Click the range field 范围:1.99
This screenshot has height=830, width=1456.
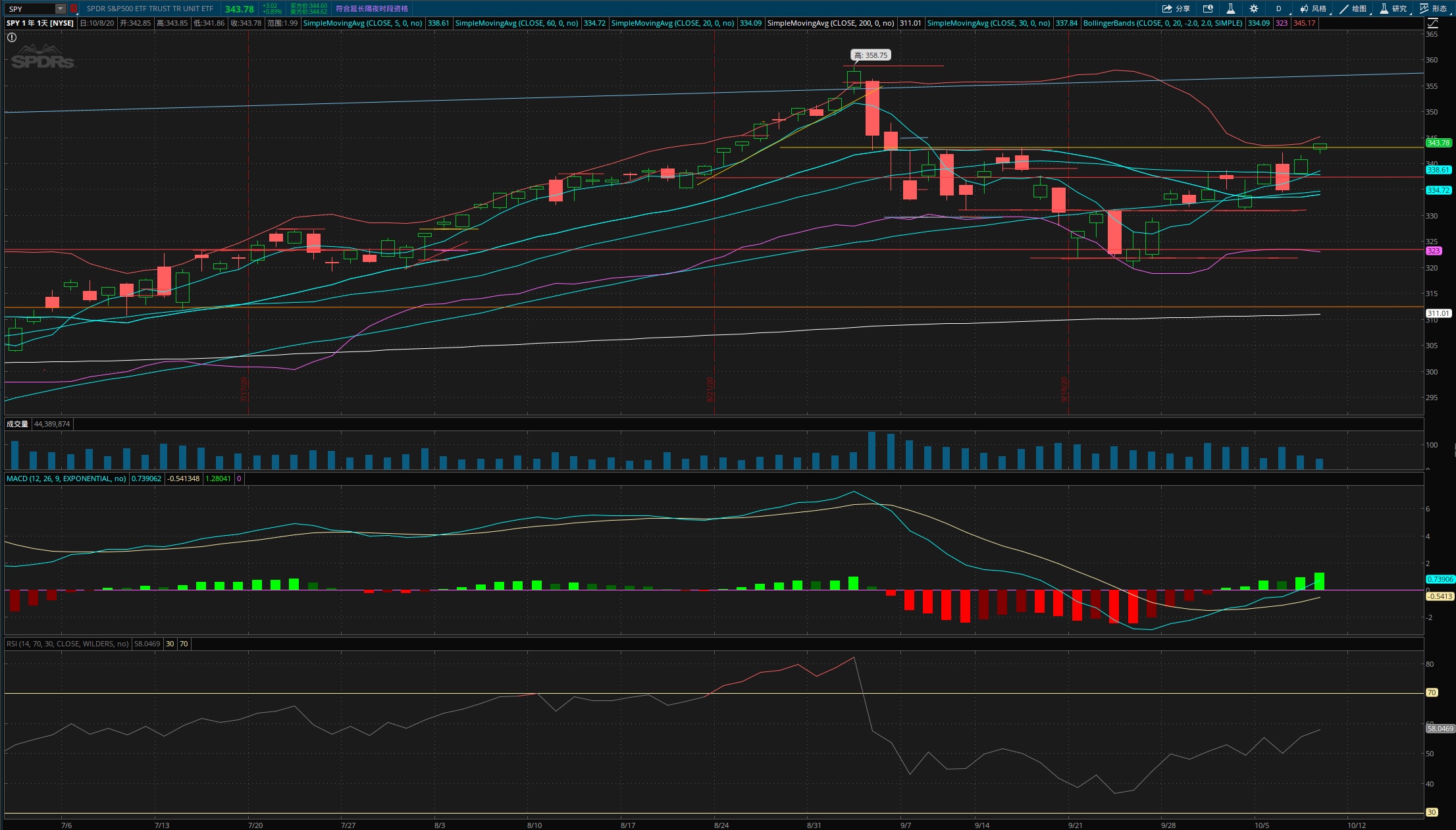(282, 23)
